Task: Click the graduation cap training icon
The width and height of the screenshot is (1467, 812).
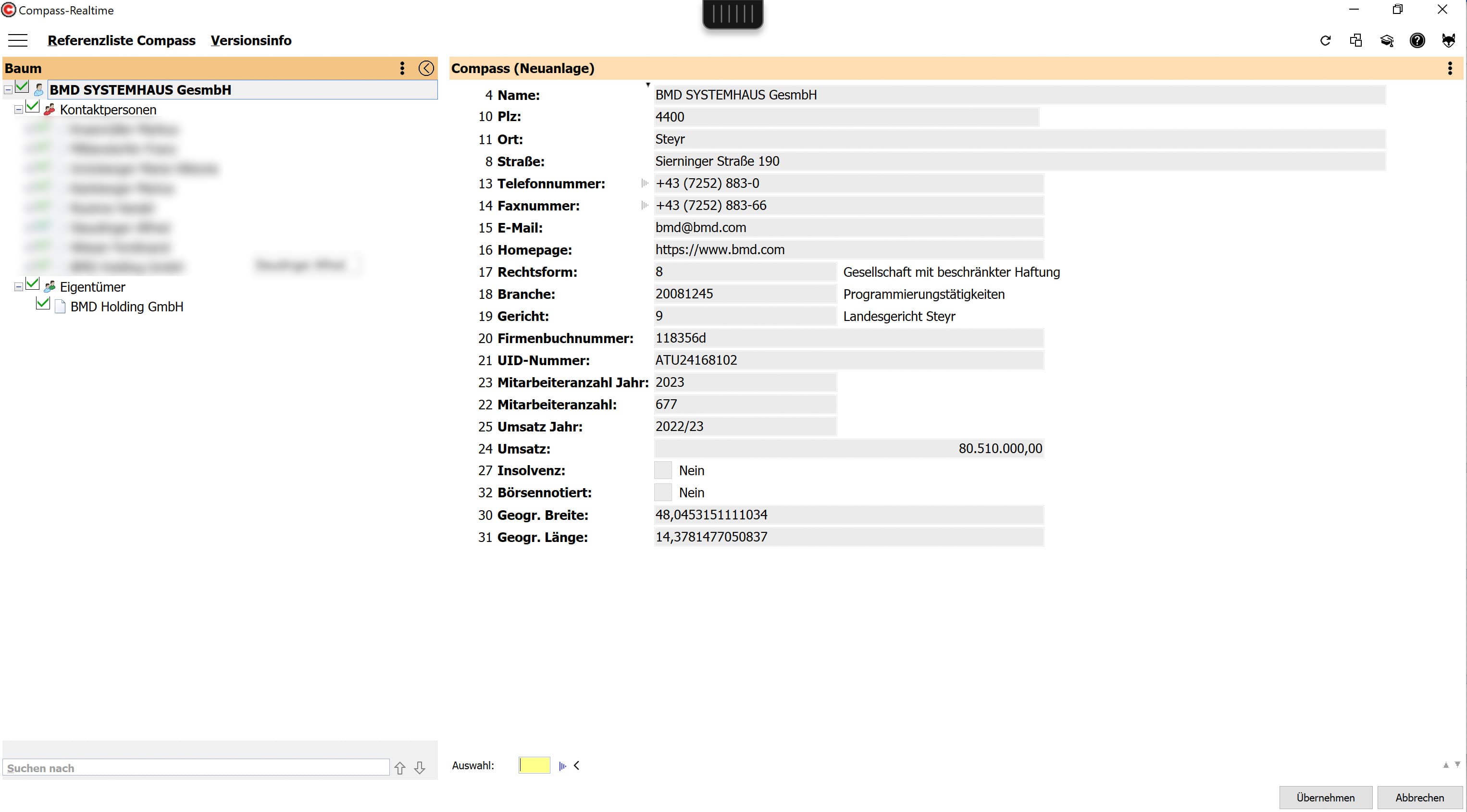Action: (x=1387, y=40)
